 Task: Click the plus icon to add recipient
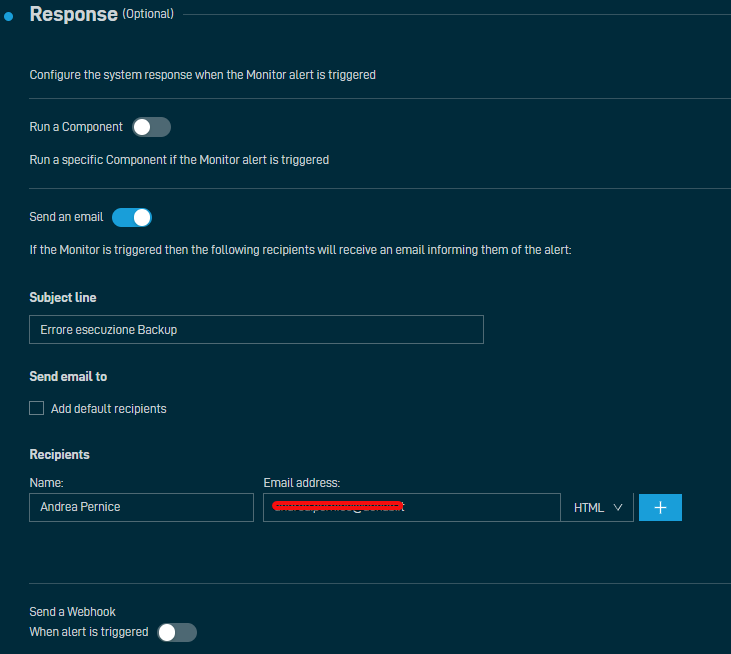pyautogui.click(x=660, y=507)
